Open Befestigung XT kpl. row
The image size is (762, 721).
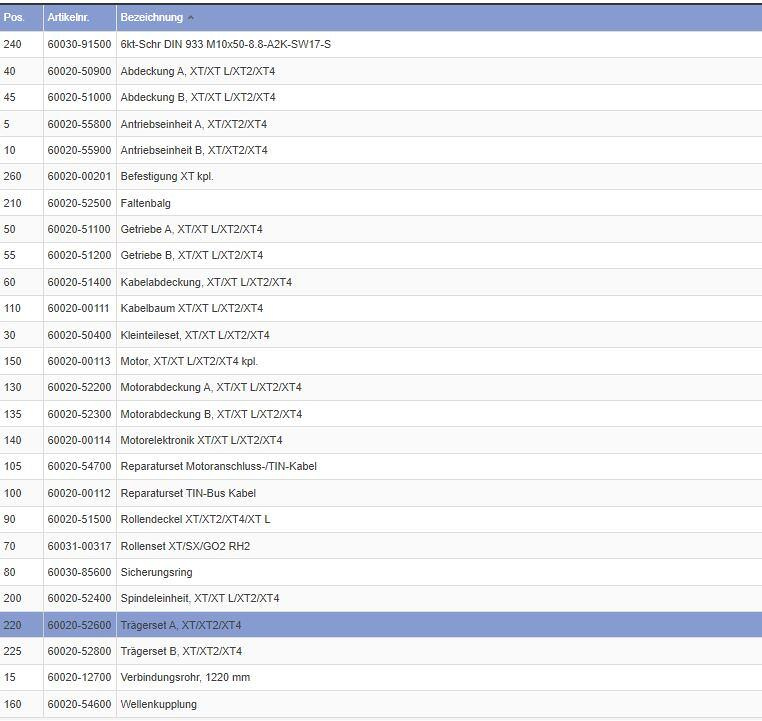coord(167,177)
